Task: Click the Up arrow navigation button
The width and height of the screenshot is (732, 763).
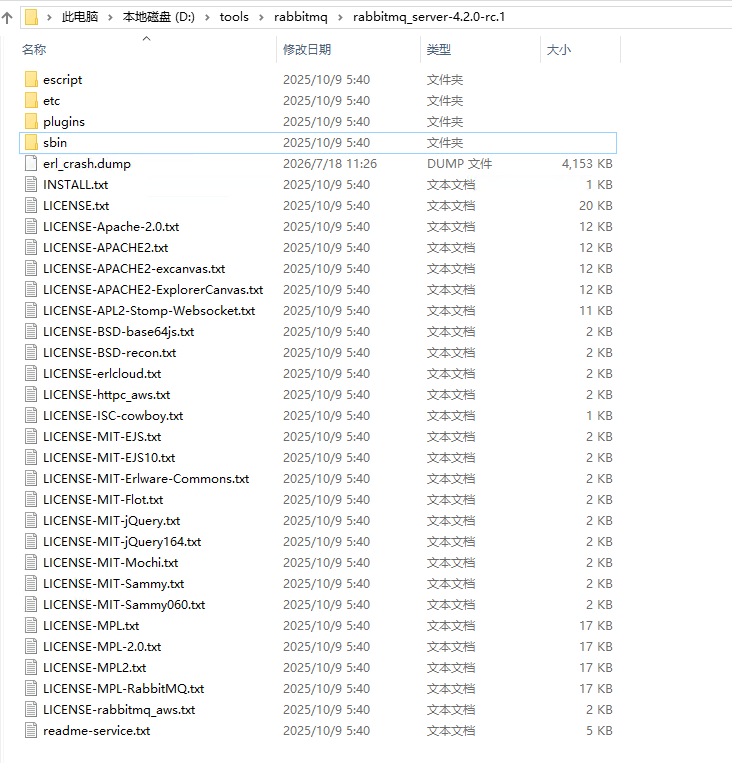Action: click(x=7, y=18)
